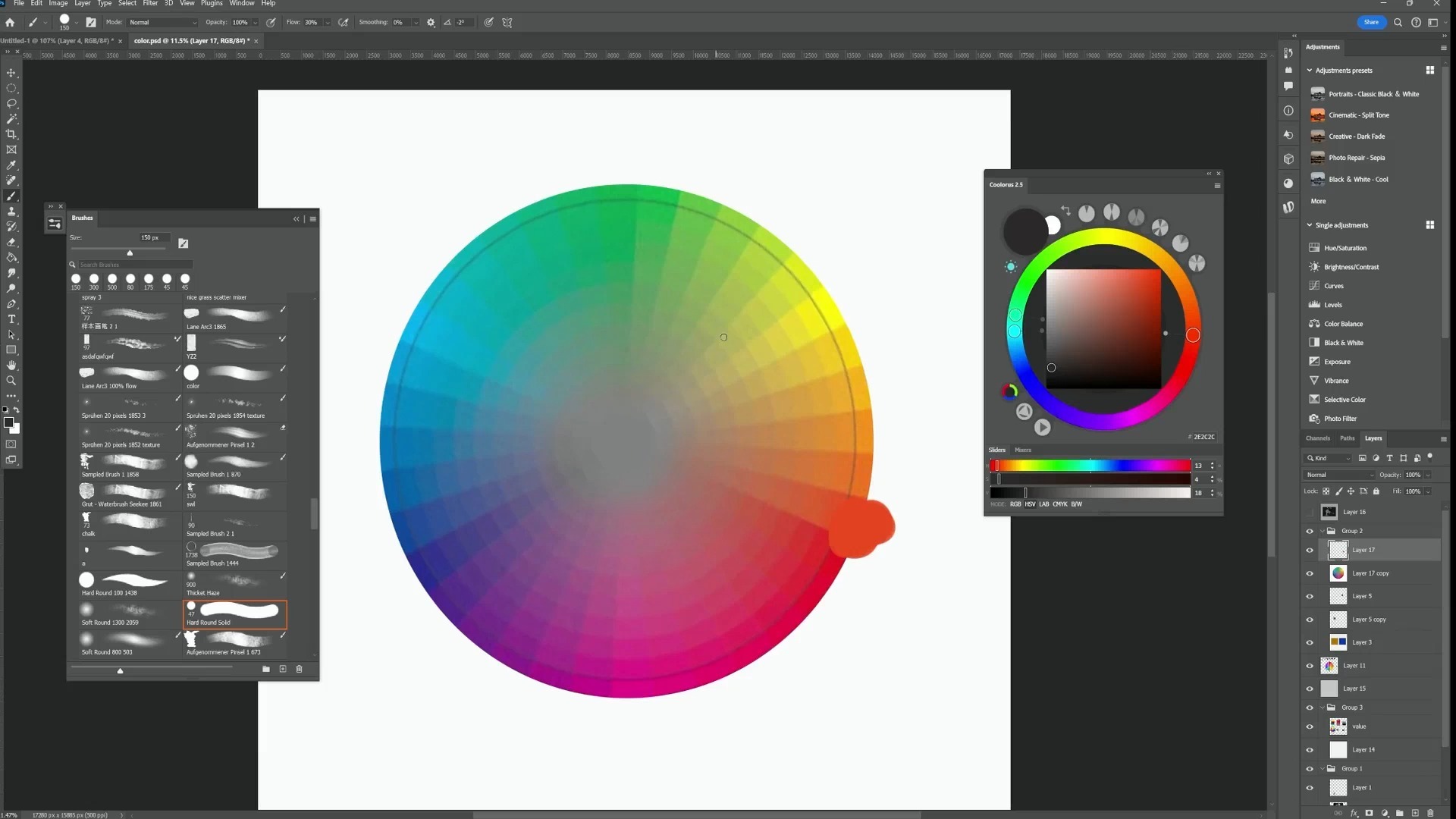Open layer blend mode dropdown Normal
The image size is (1456, 819).
(x=1339, y=475)
